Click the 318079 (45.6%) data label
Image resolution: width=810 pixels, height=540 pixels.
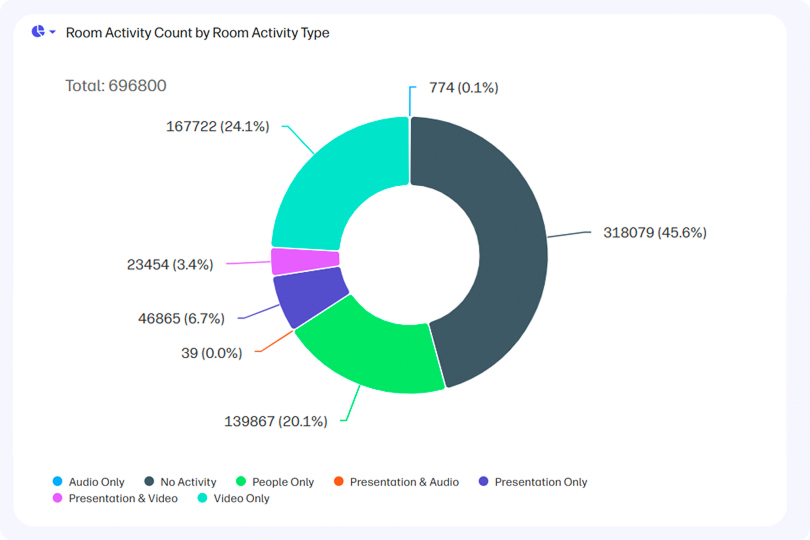654,232
